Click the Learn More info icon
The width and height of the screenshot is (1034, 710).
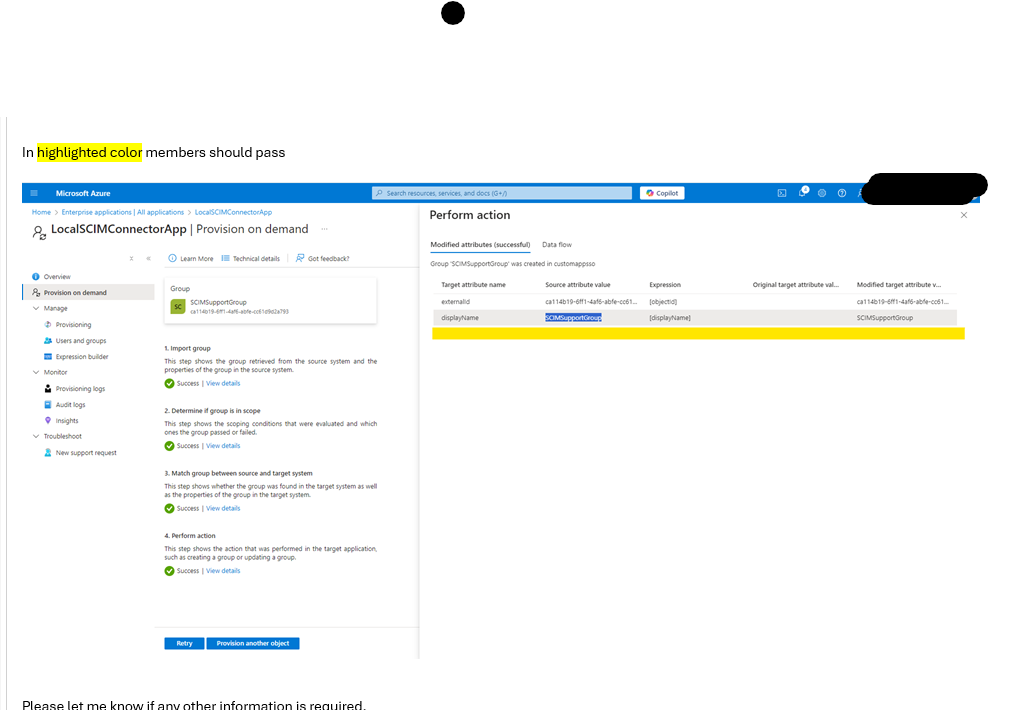pos(172,258)
